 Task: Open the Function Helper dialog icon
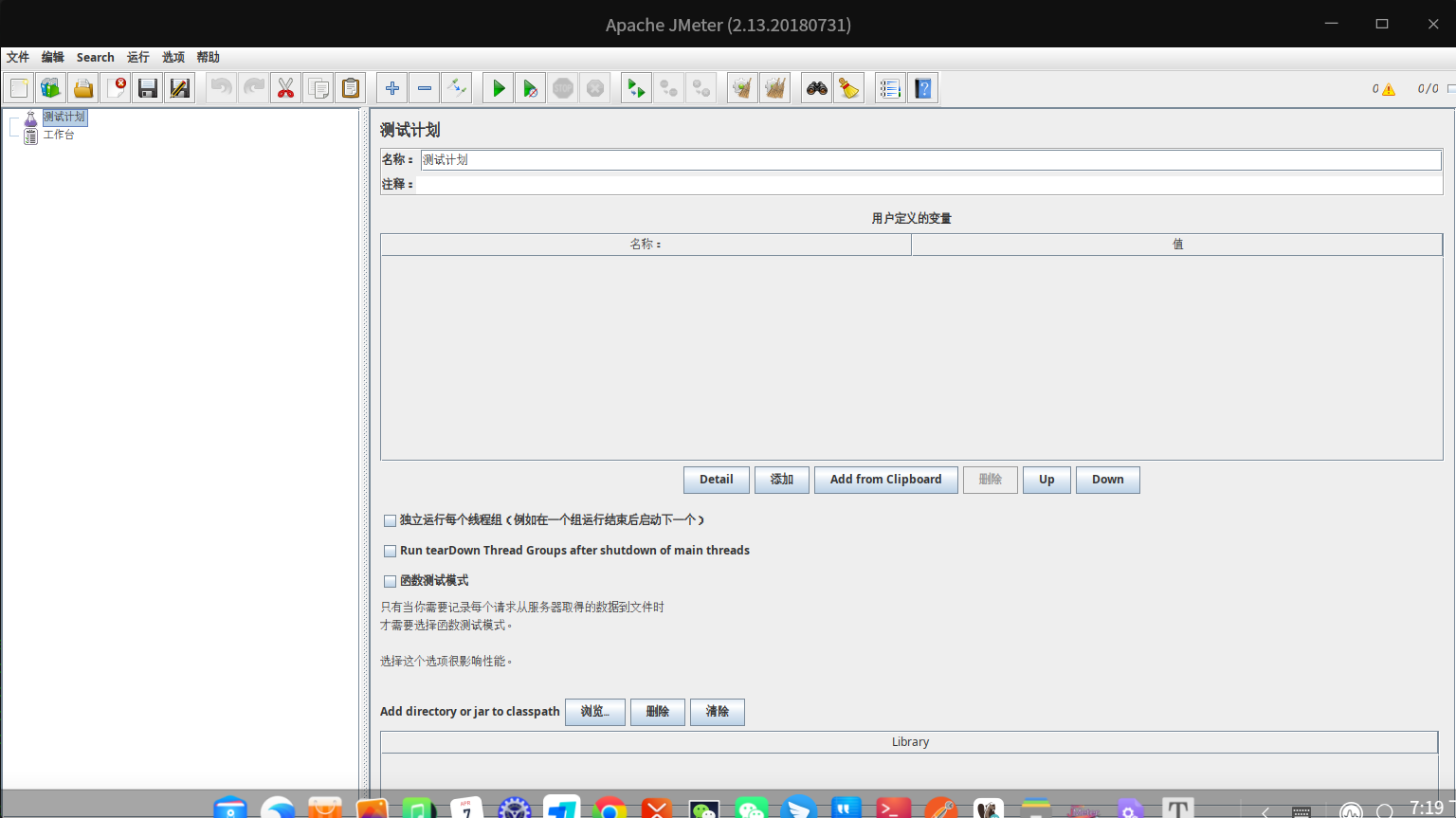click(x=890, y=88)
